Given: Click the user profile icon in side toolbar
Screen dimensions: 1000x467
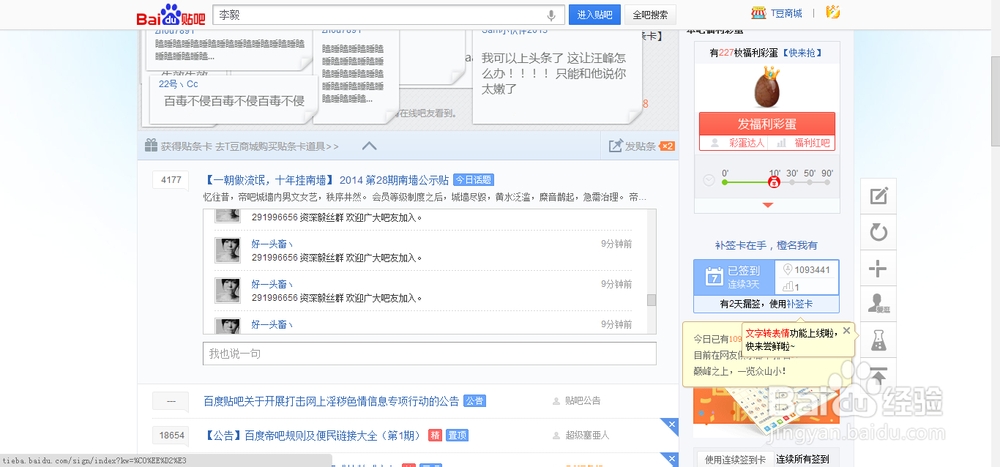Looking at the screenshot, I should click(878, 304).
